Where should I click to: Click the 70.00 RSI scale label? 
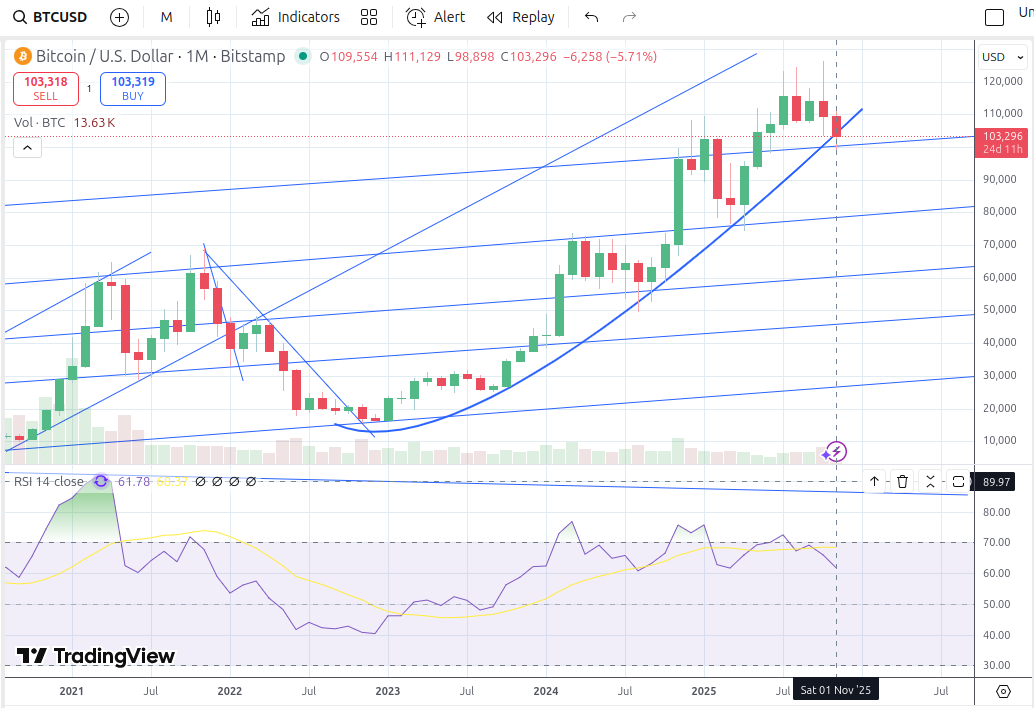point(996,543)
